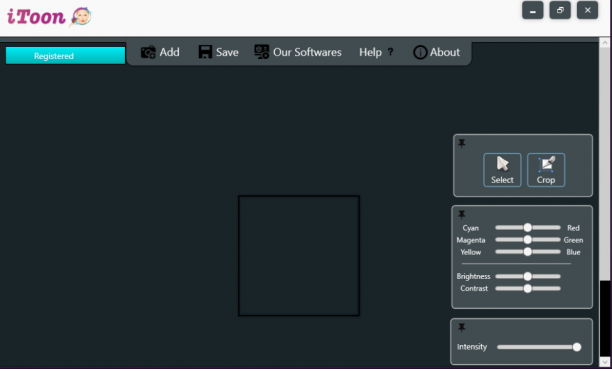Activate the Crop tool
The image size is (612, 369).
546,170
